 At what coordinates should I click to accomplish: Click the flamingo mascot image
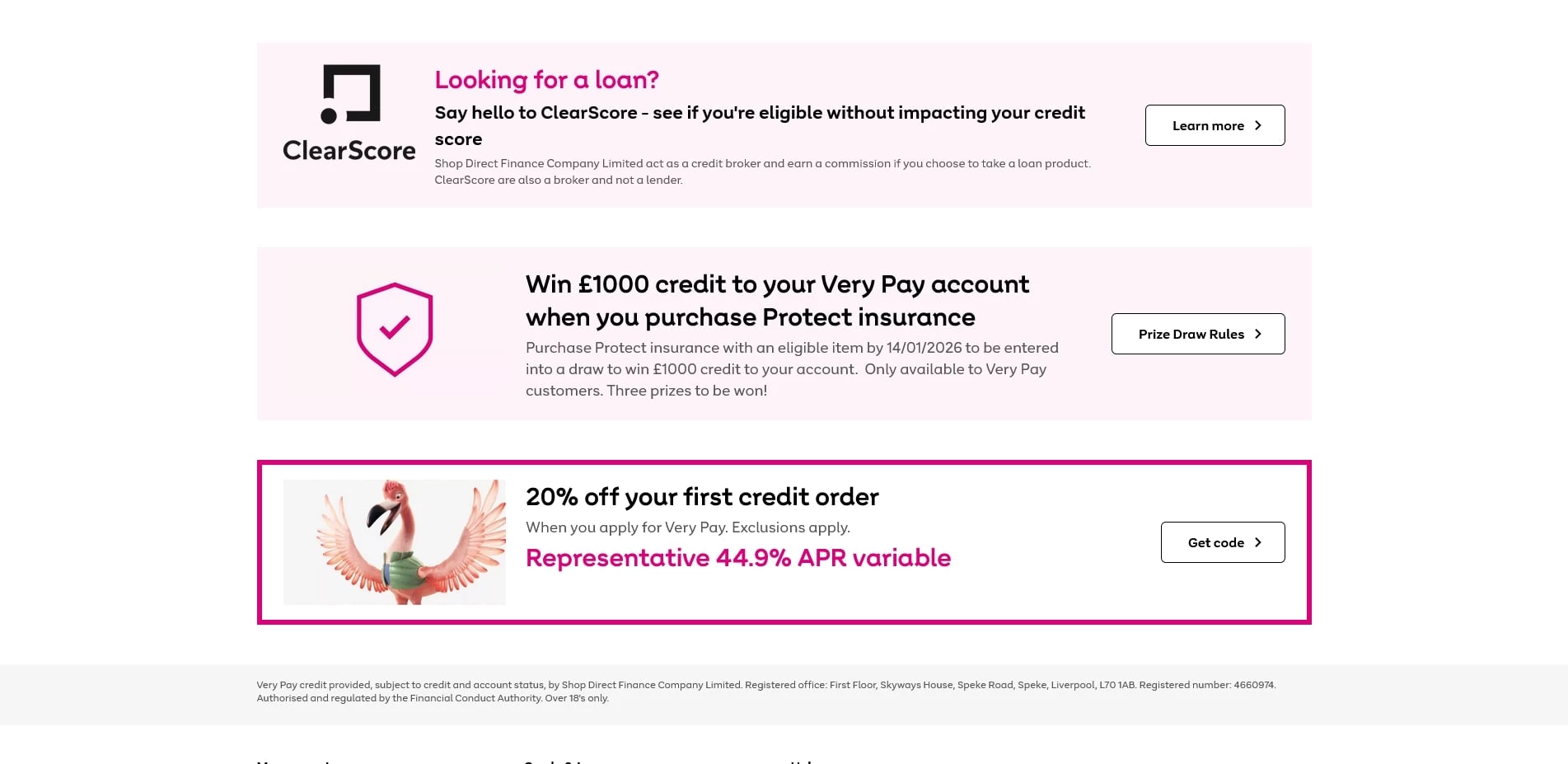394,541
